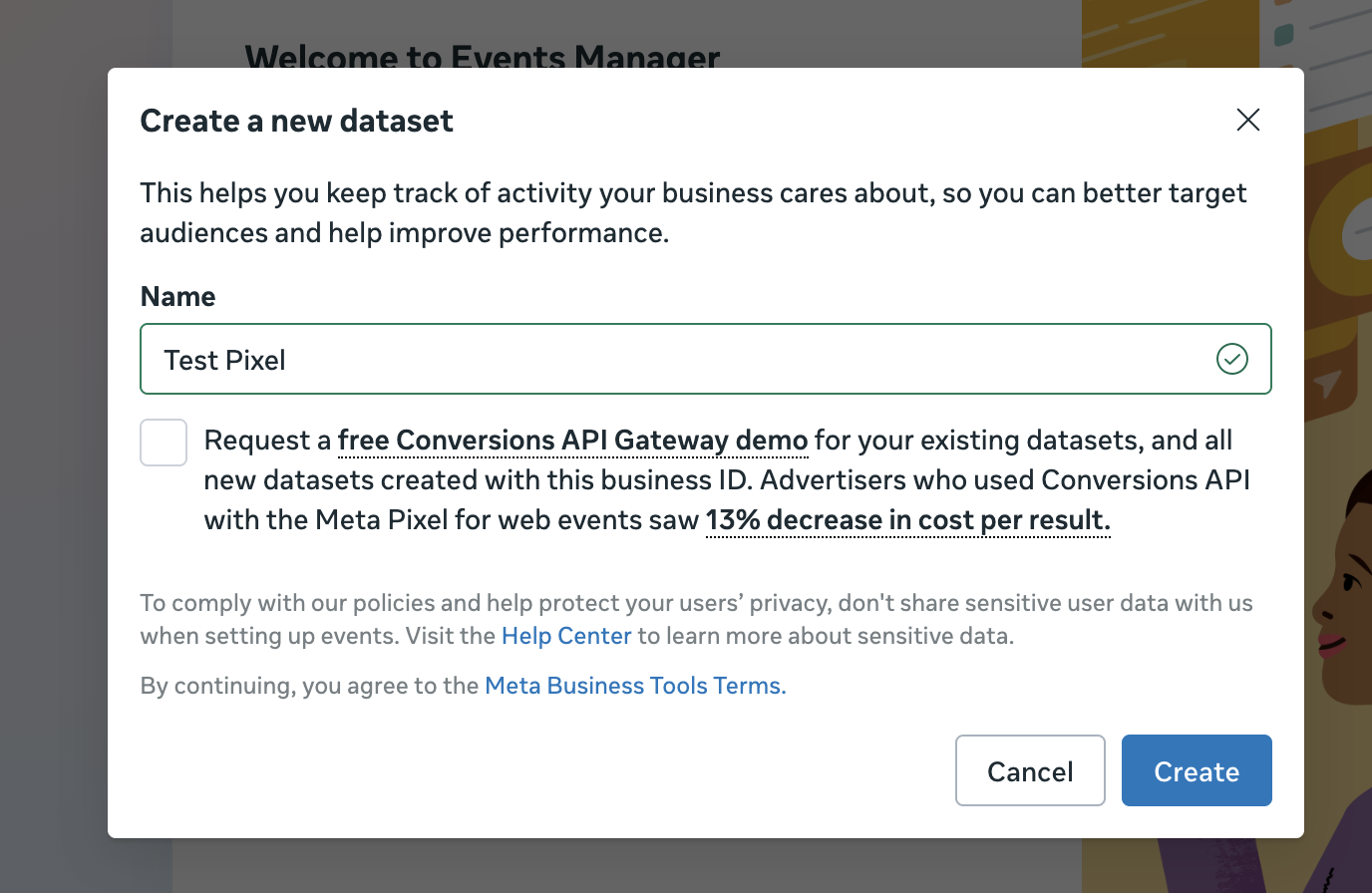Click the Name label above the field
Viewport: 1372px width, 893px height.
tap(177, 297)
